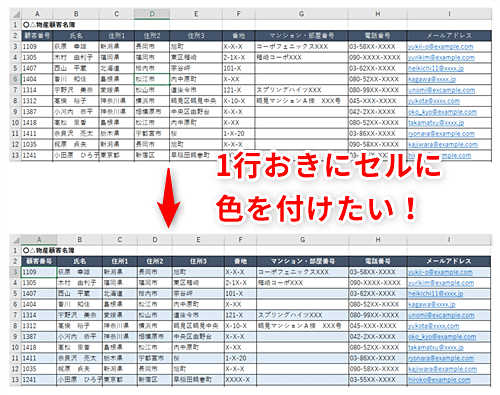Click the red 色を付けたい！ caption text
Viewport: 500px width, 395px height.
coord(316,208)
